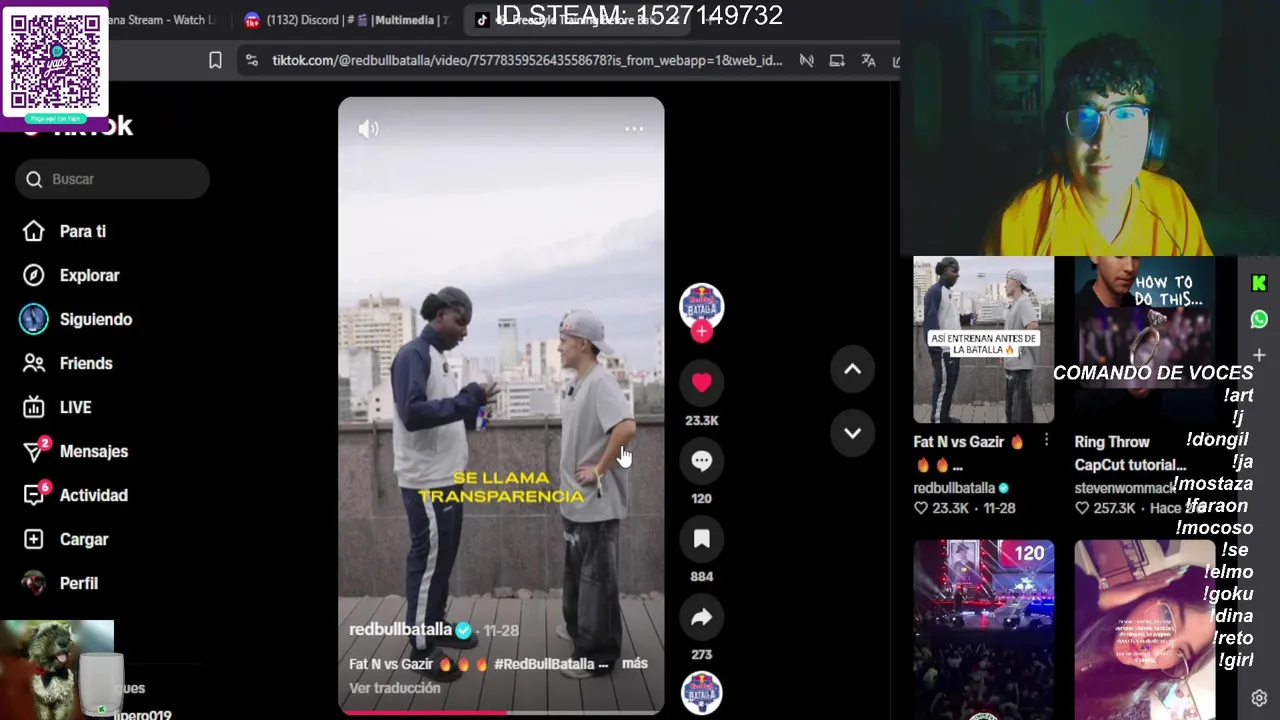Open the Siguiendo feed

point(95,319)
